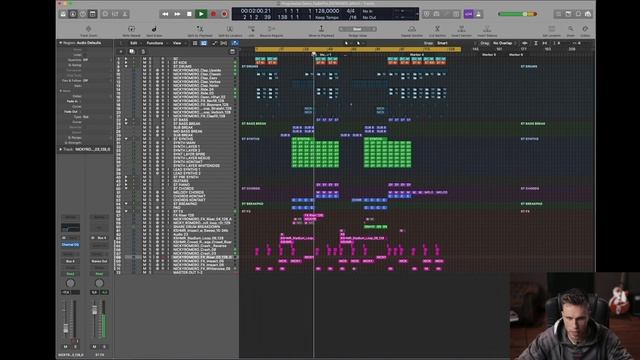The width and height of the screenshot is (640, 360).
Task: Click the green Play button
Action: [x=201, y=14]
